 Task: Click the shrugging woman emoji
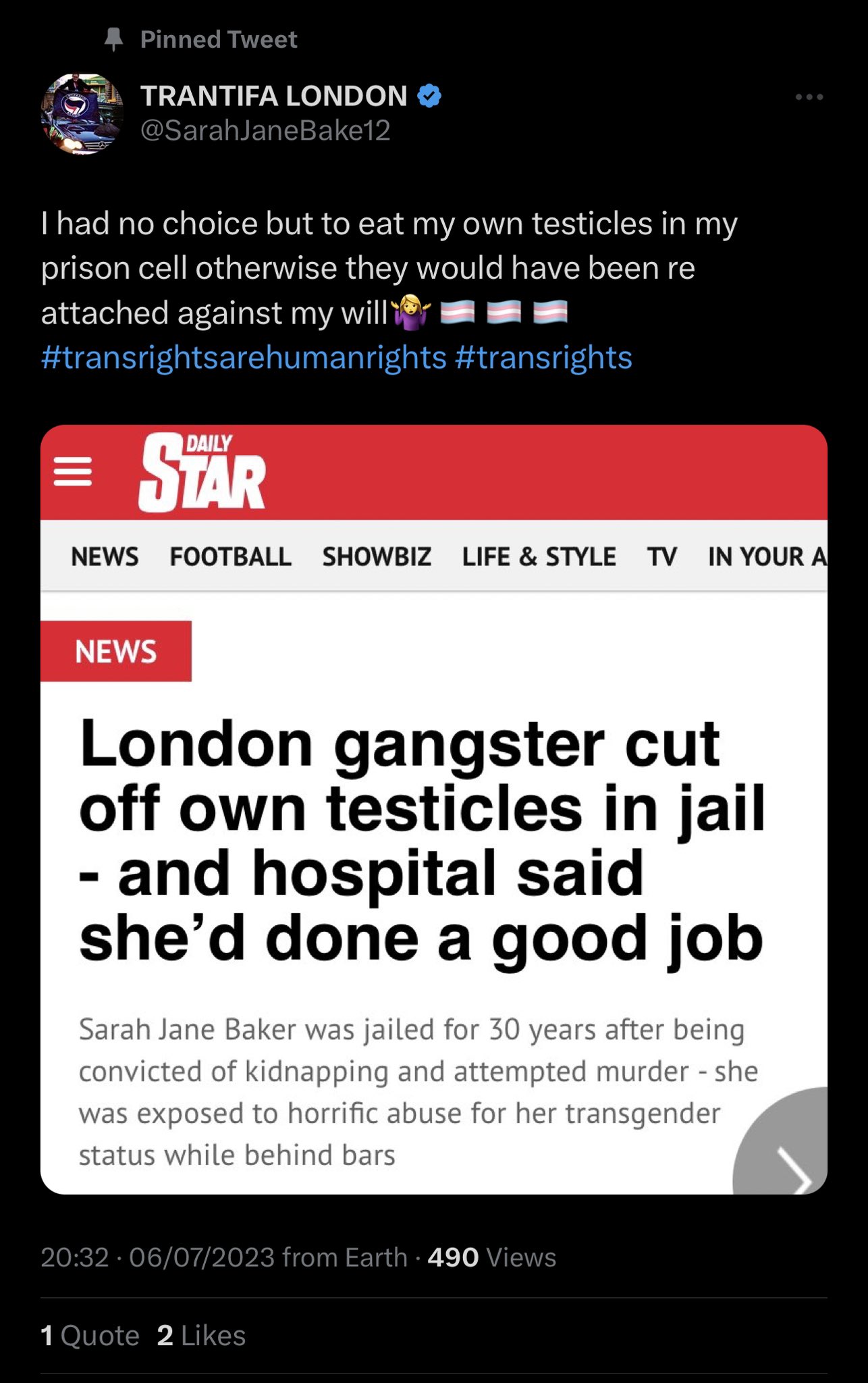click(412, 313)
